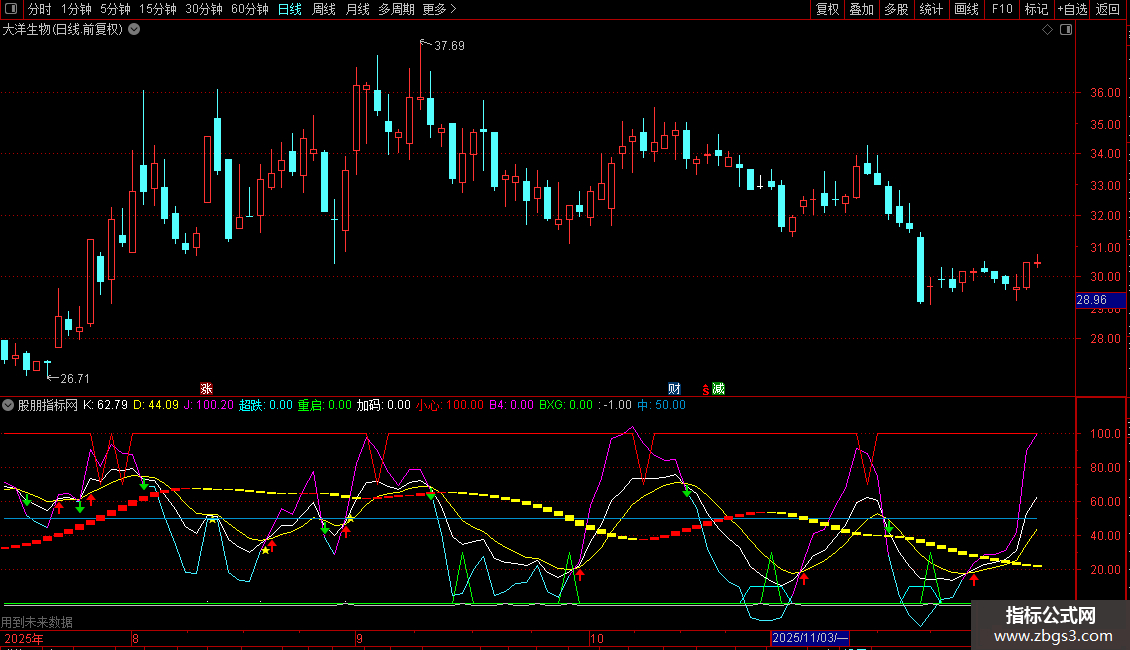This screenshot has width=1130, height=650.
Task: Open F10 company info
Action: tap(1002, 10)
